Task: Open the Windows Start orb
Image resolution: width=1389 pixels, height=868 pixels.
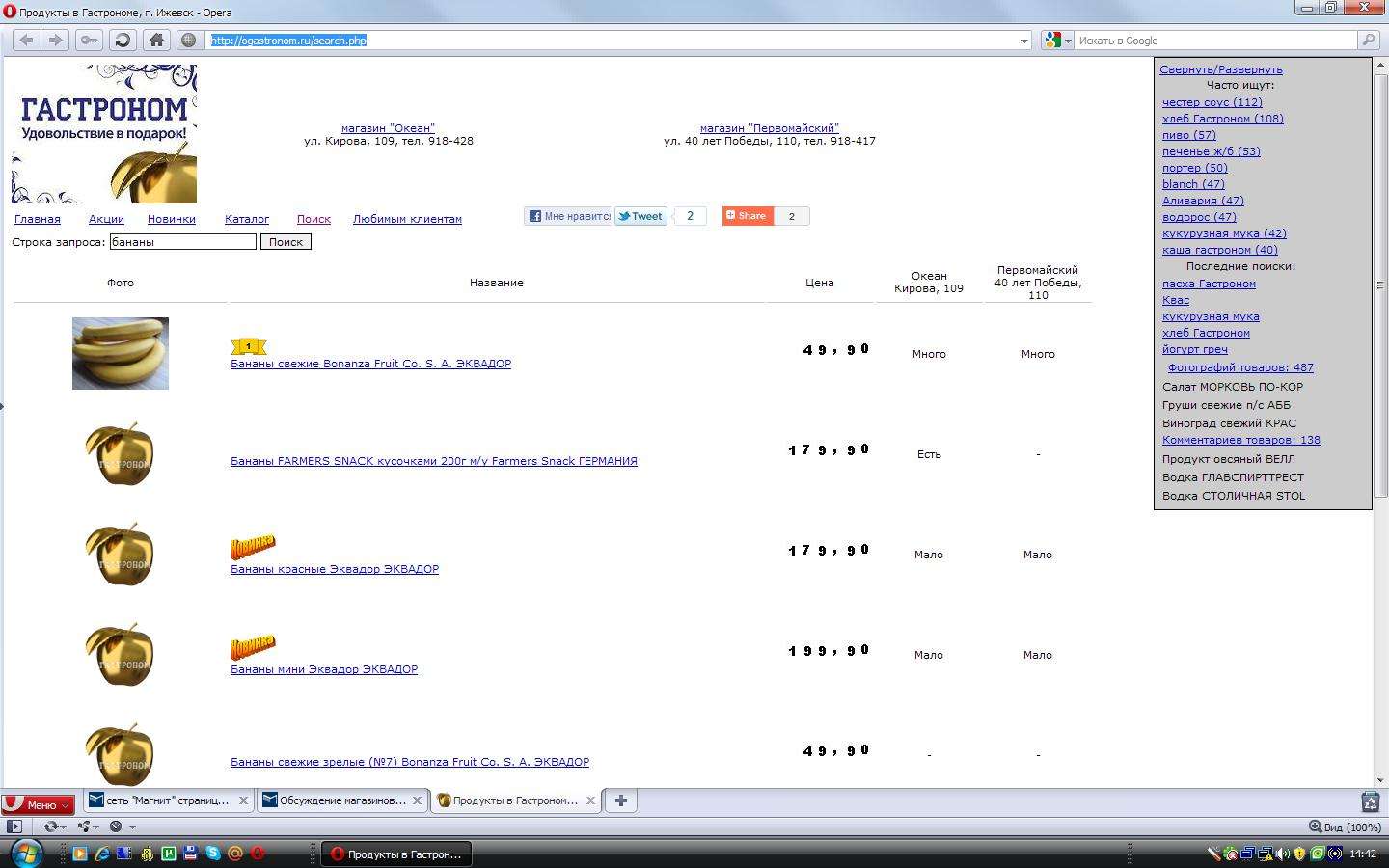Action: pyautogui.click(x=25, y=854)
